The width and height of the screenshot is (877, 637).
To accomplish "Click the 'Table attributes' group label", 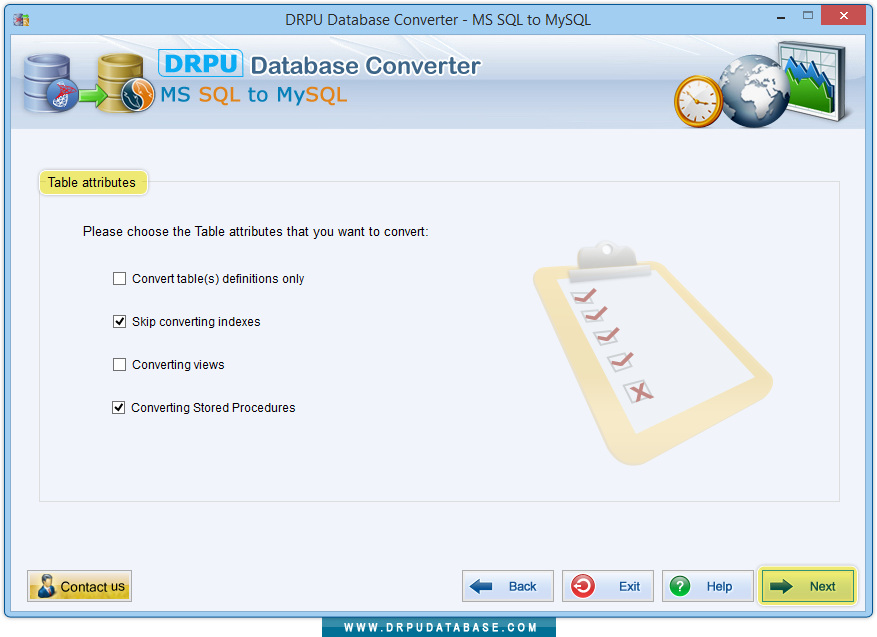I will (x=93, y=182).
